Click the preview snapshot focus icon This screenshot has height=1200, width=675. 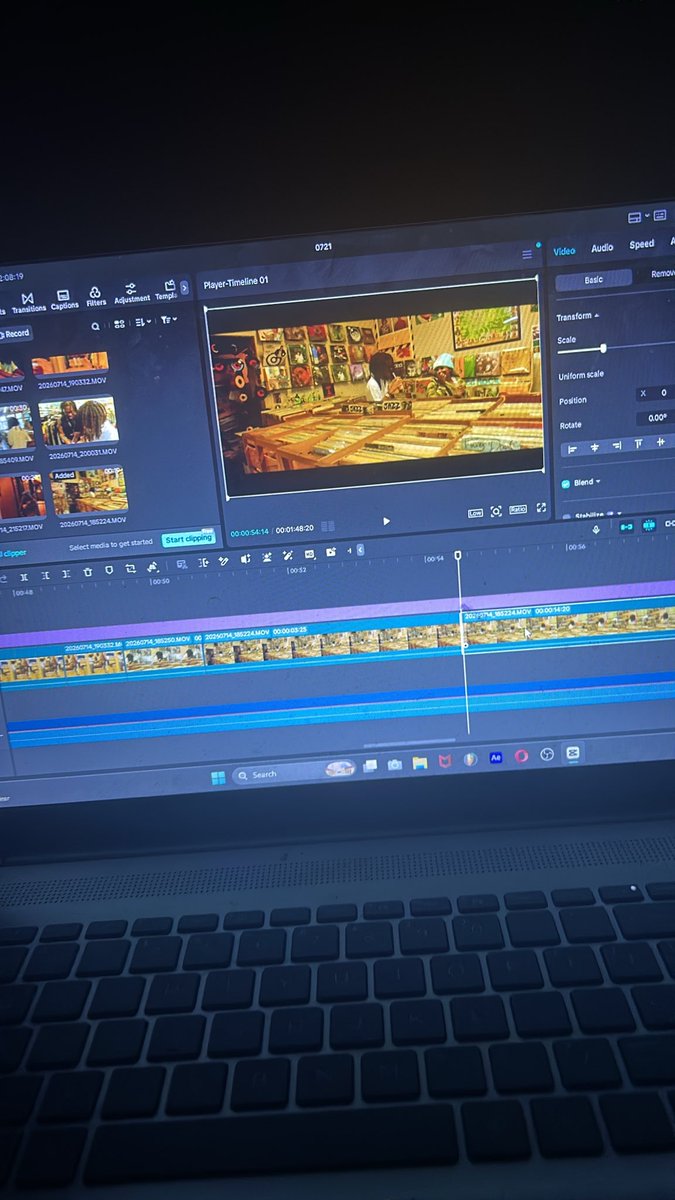tap(496, 512)
